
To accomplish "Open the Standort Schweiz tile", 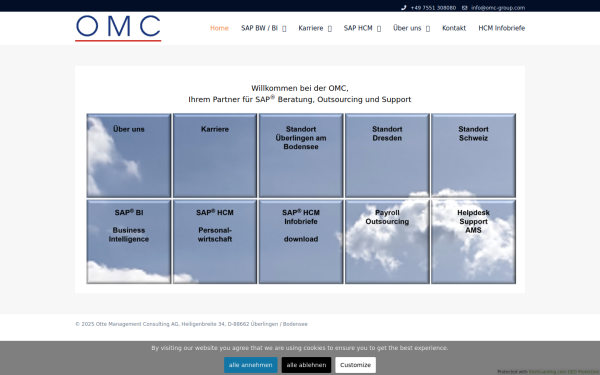I will 473,156.
